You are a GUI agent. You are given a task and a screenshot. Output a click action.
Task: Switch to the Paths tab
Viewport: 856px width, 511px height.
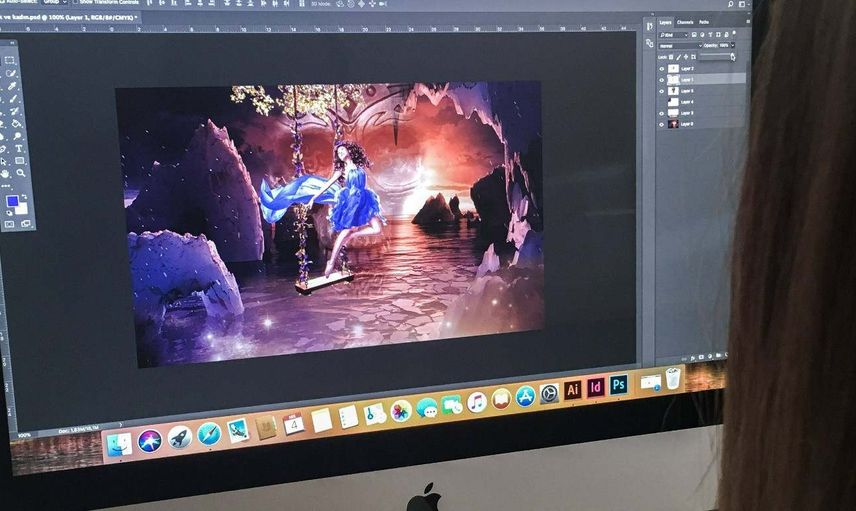[x=704, y=22]
